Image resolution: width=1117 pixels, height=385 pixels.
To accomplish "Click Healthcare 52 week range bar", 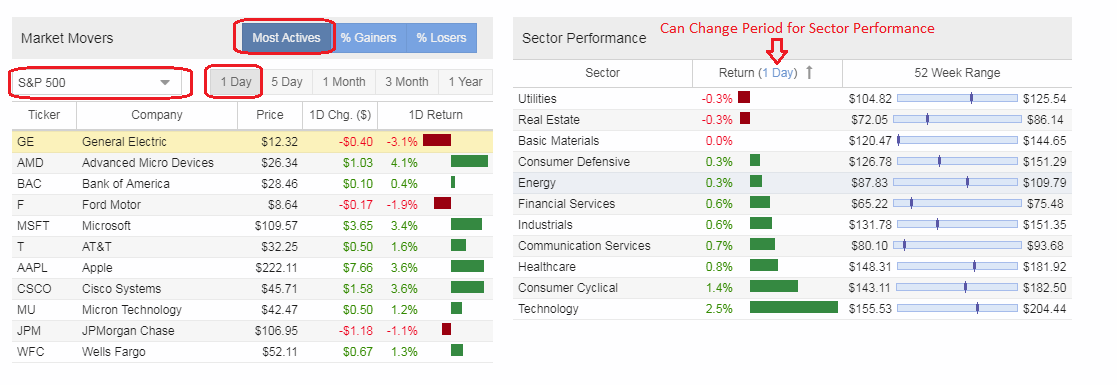I will pyautogui.click(x=957, y=266).
